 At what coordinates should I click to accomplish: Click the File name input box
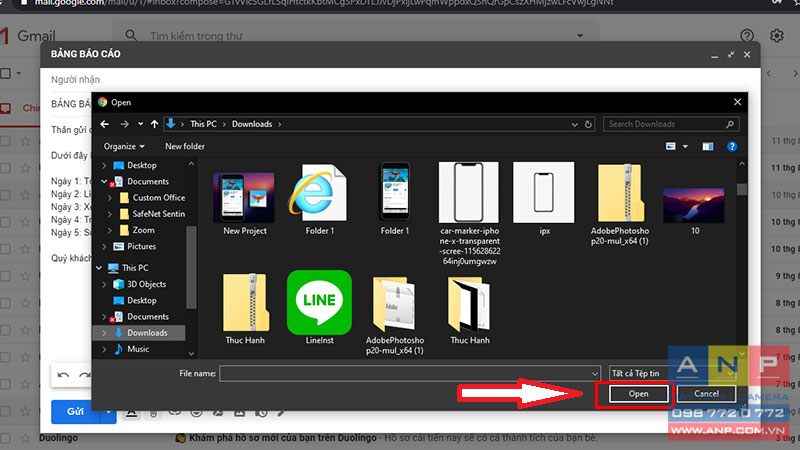[x=405, y=373]
